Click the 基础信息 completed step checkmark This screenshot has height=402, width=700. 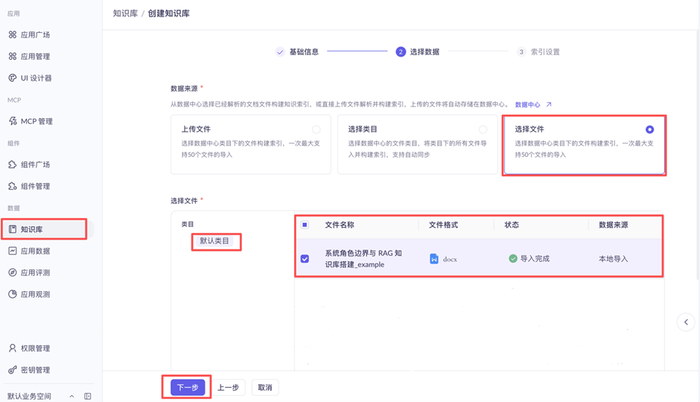pyautogui.click(x=280, y=52)
